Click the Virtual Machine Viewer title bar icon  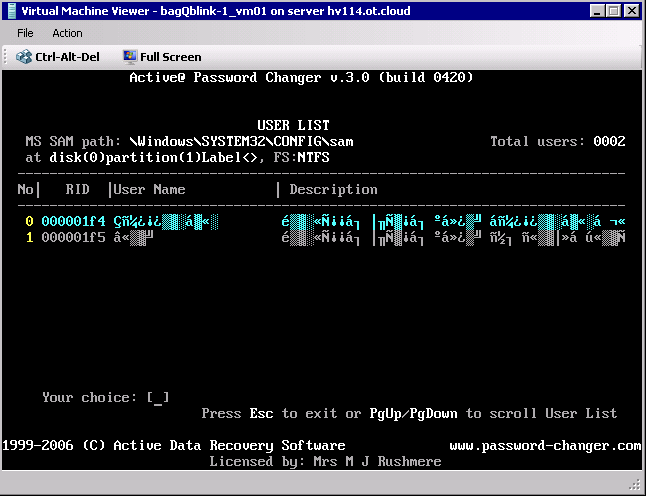pos(12,11)
